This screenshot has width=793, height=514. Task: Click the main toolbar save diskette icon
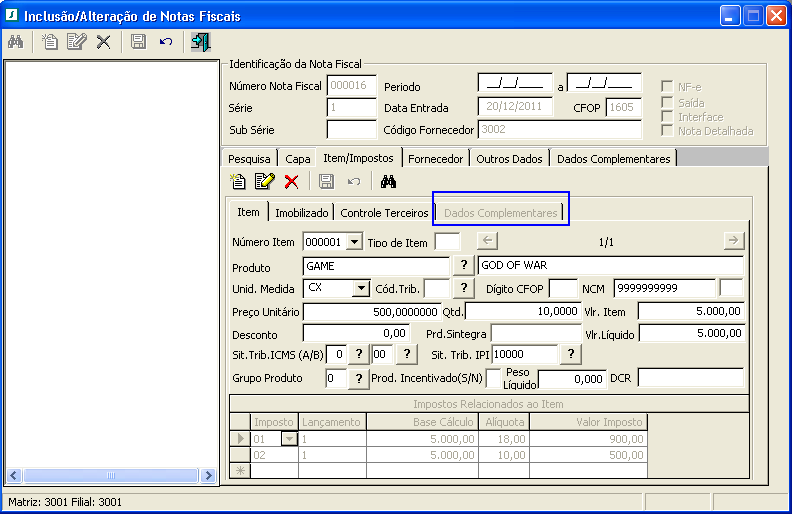tap(139, 42)
